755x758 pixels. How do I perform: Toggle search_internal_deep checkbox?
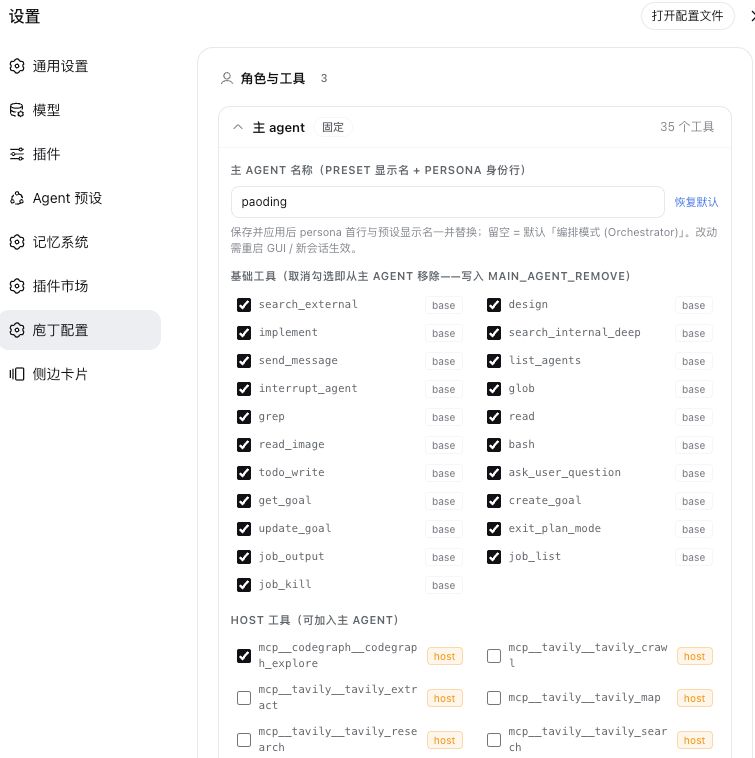tap(494, 333)
